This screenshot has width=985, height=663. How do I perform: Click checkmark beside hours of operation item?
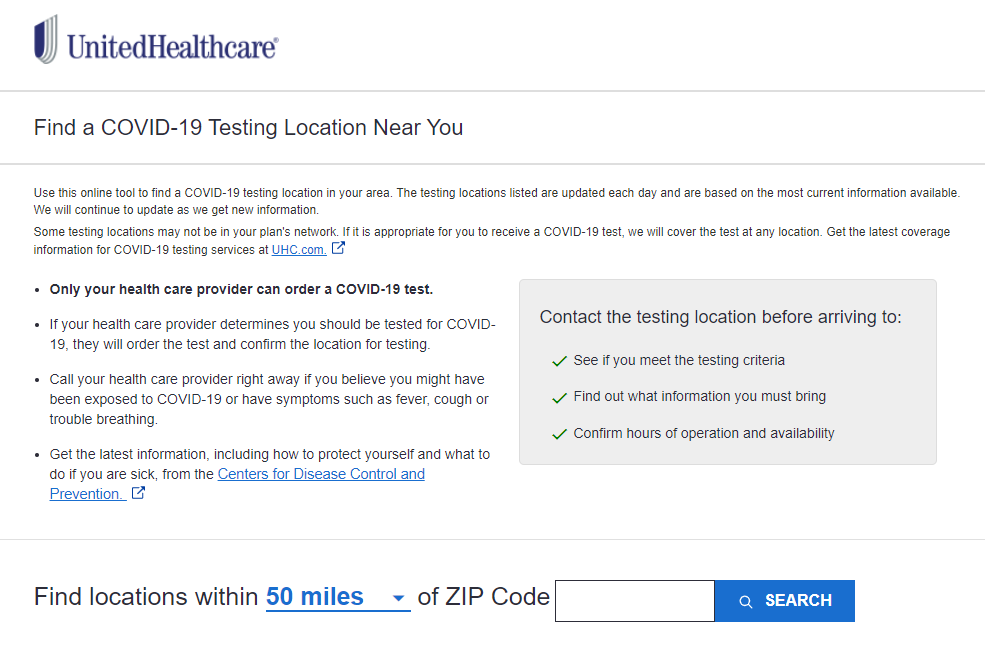click(559, 434)
